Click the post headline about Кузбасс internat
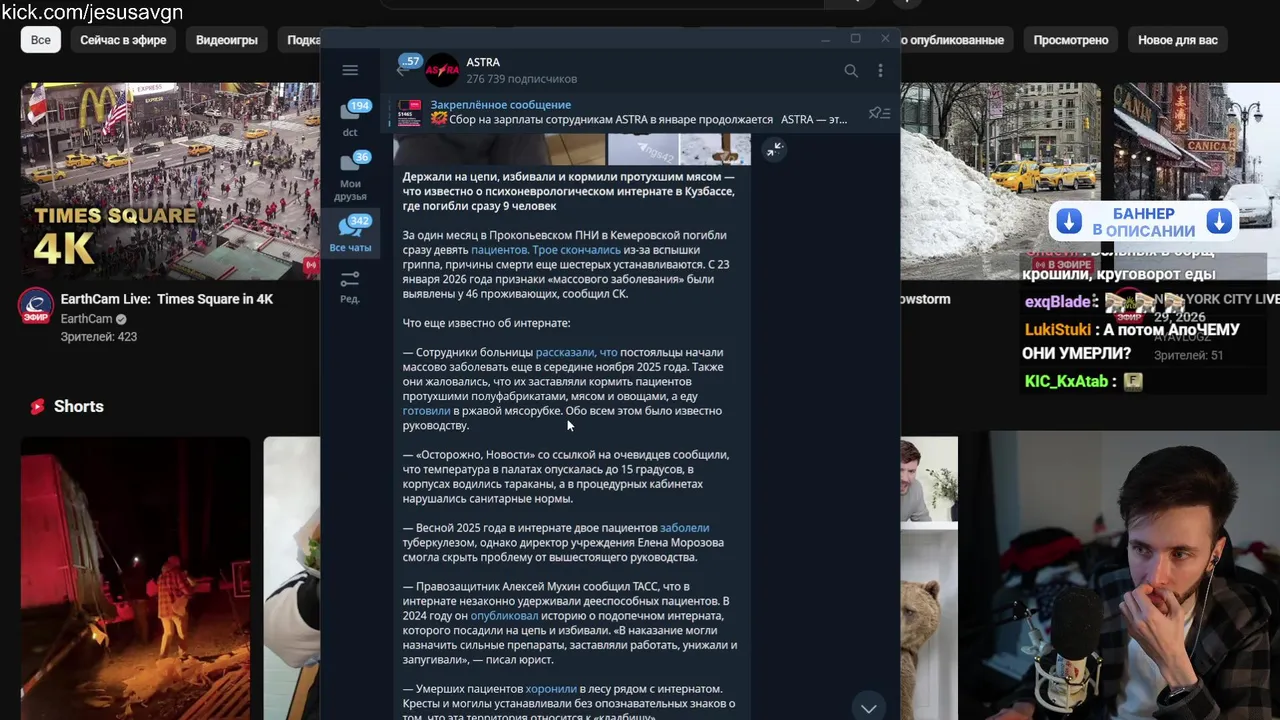Image resolution: width=1280 pixels, height=720 pixels. point(569,191)
